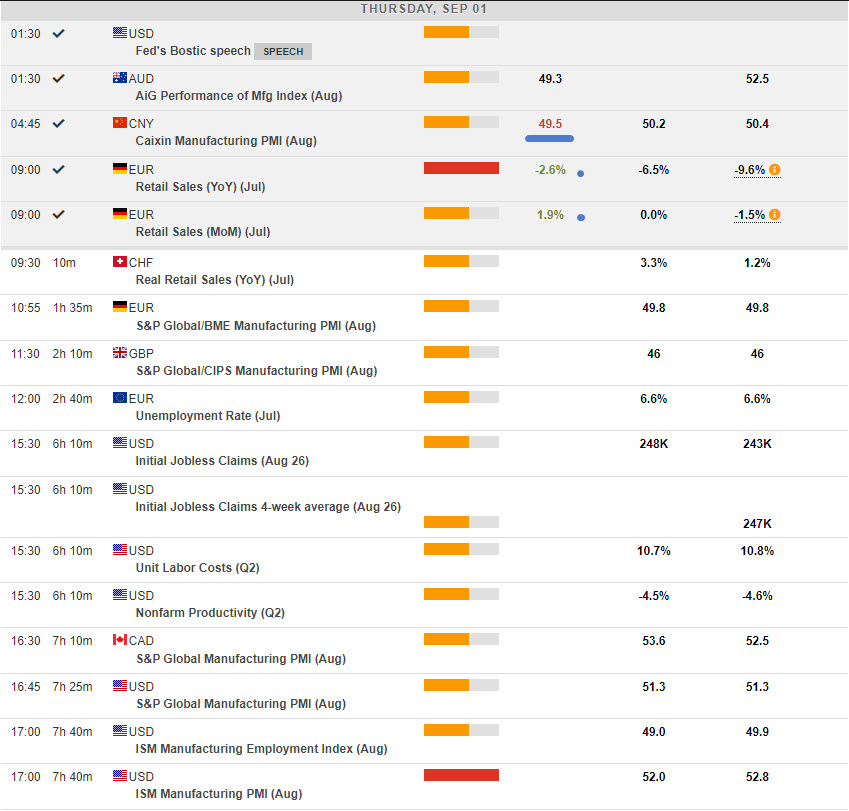849x811 pixels.
Task: Click the UK flag next to GBP
Action: coord(120,353)
